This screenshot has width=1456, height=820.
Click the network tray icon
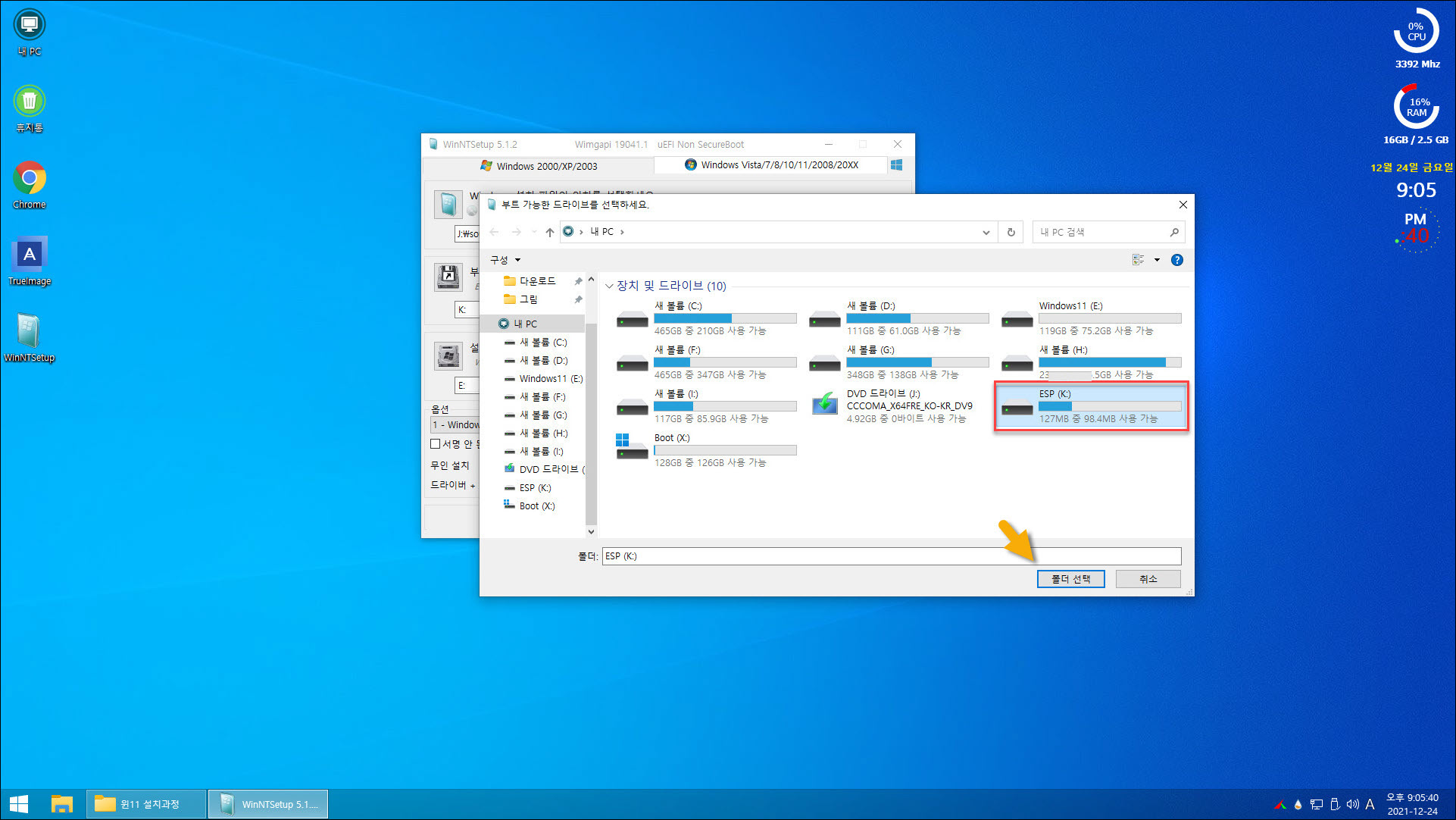tap(1317, 804)
